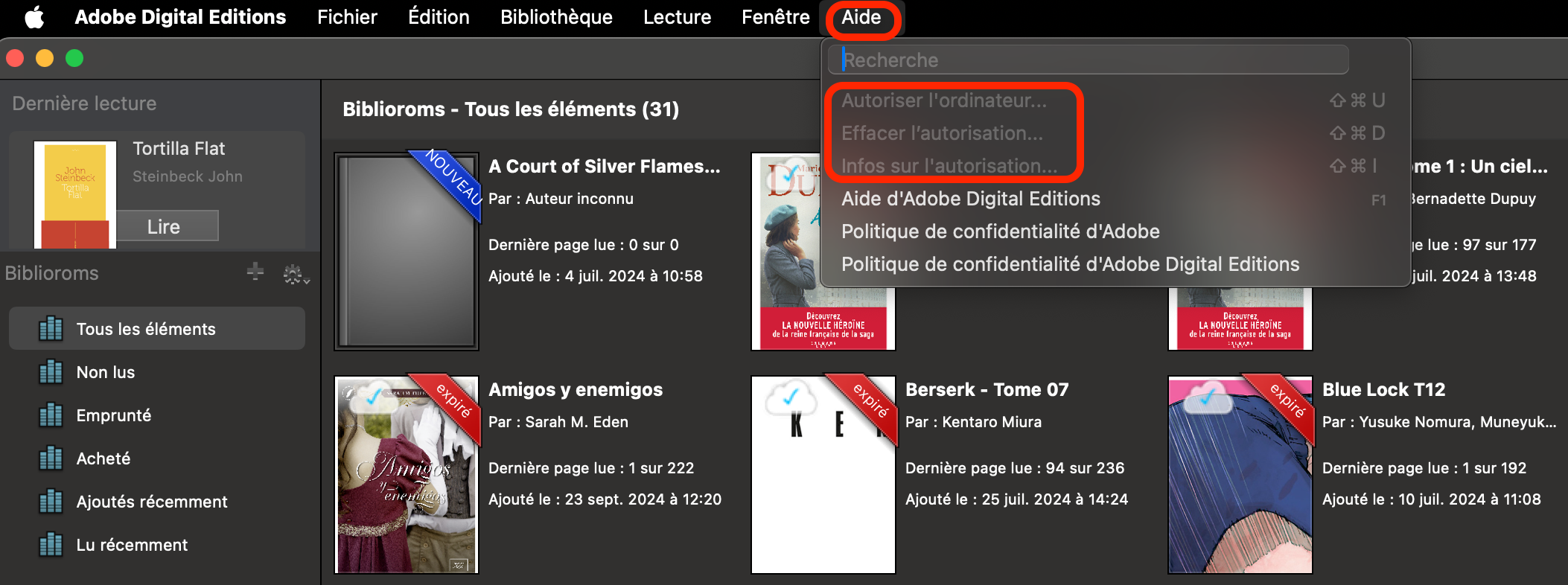Viewport: 1568px width, 585px height.
Task: Click the Non lus shelf icon
Action: click(51, 371)
